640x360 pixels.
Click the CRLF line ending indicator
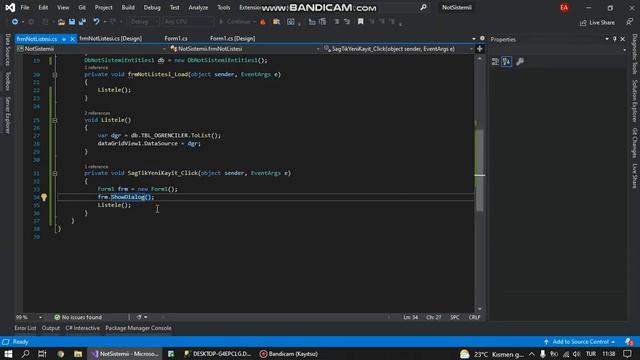click(x=474, y=317)
